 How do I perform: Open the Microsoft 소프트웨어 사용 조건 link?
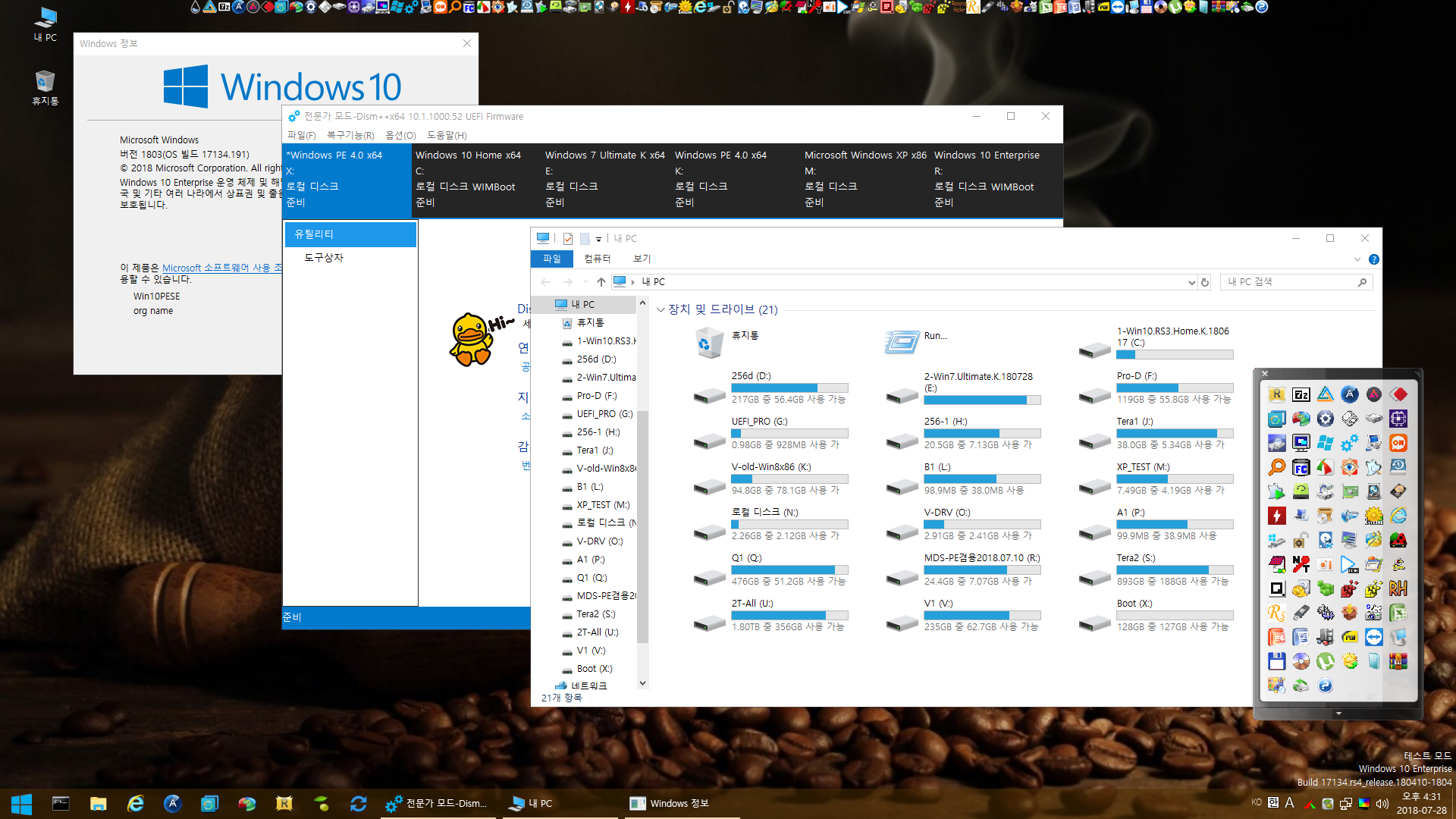(x=221, y=268)
